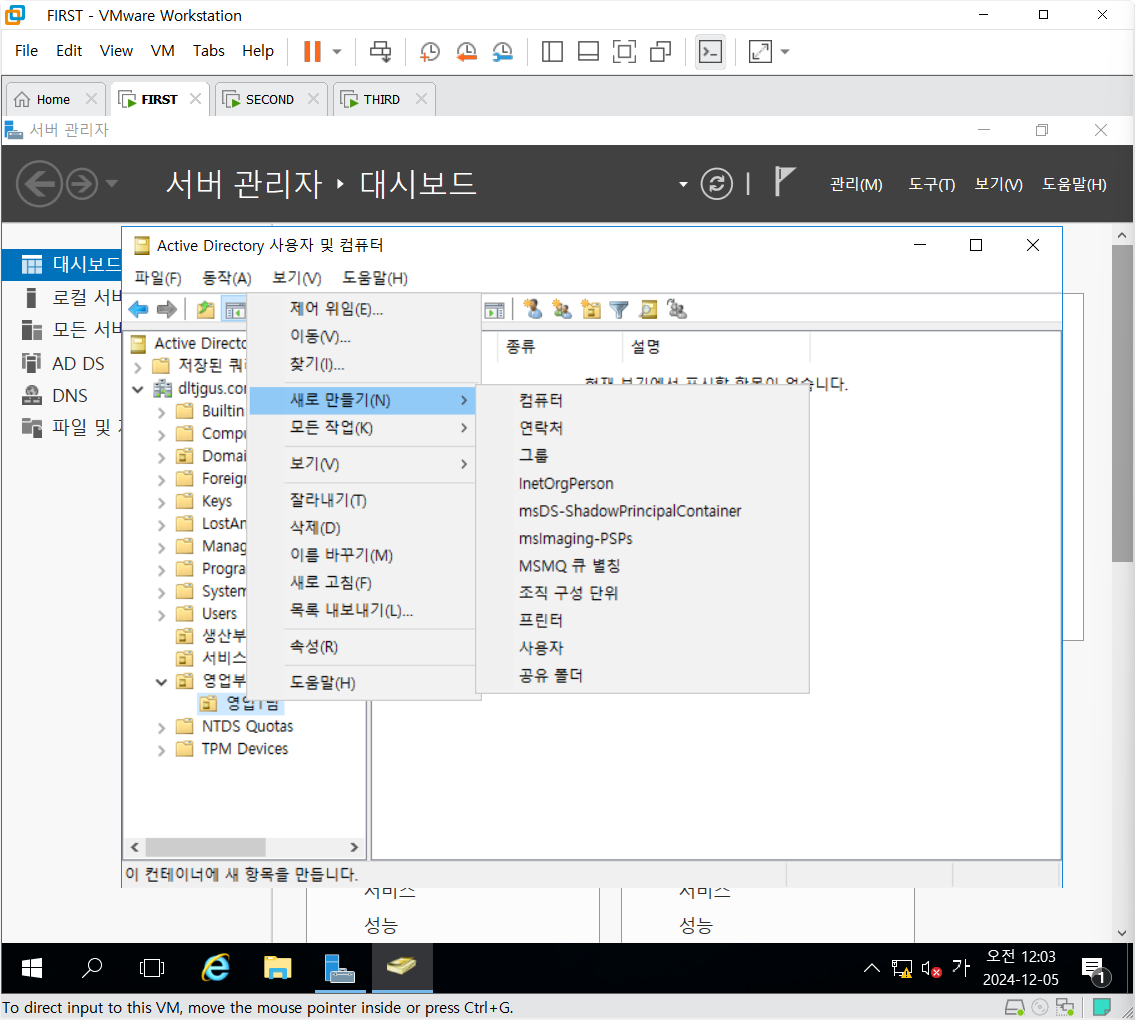Create a new user via toolbar icon
The image size is (1135, 1020).
(x=533, y=310)
